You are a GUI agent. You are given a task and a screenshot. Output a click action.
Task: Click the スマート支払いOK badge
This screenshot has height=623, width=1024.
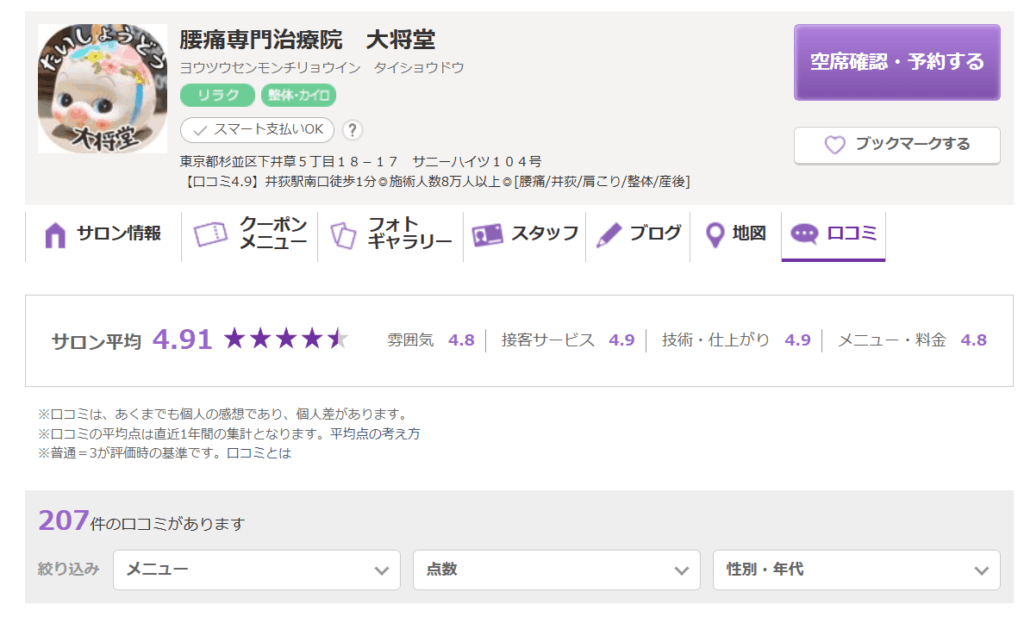coord(257,130)
